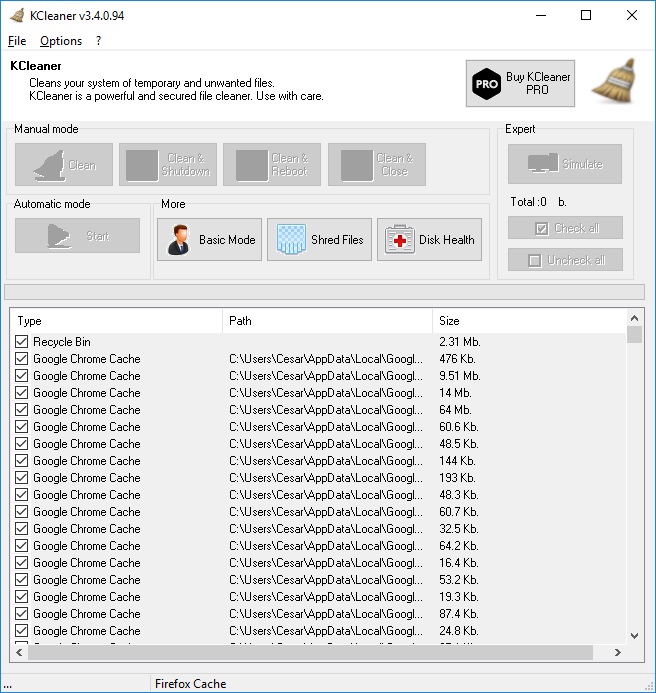Viewport: 656px width, 693px height.
Task: Click the Clean & Reboot button
Action: [x=272, y=164]
